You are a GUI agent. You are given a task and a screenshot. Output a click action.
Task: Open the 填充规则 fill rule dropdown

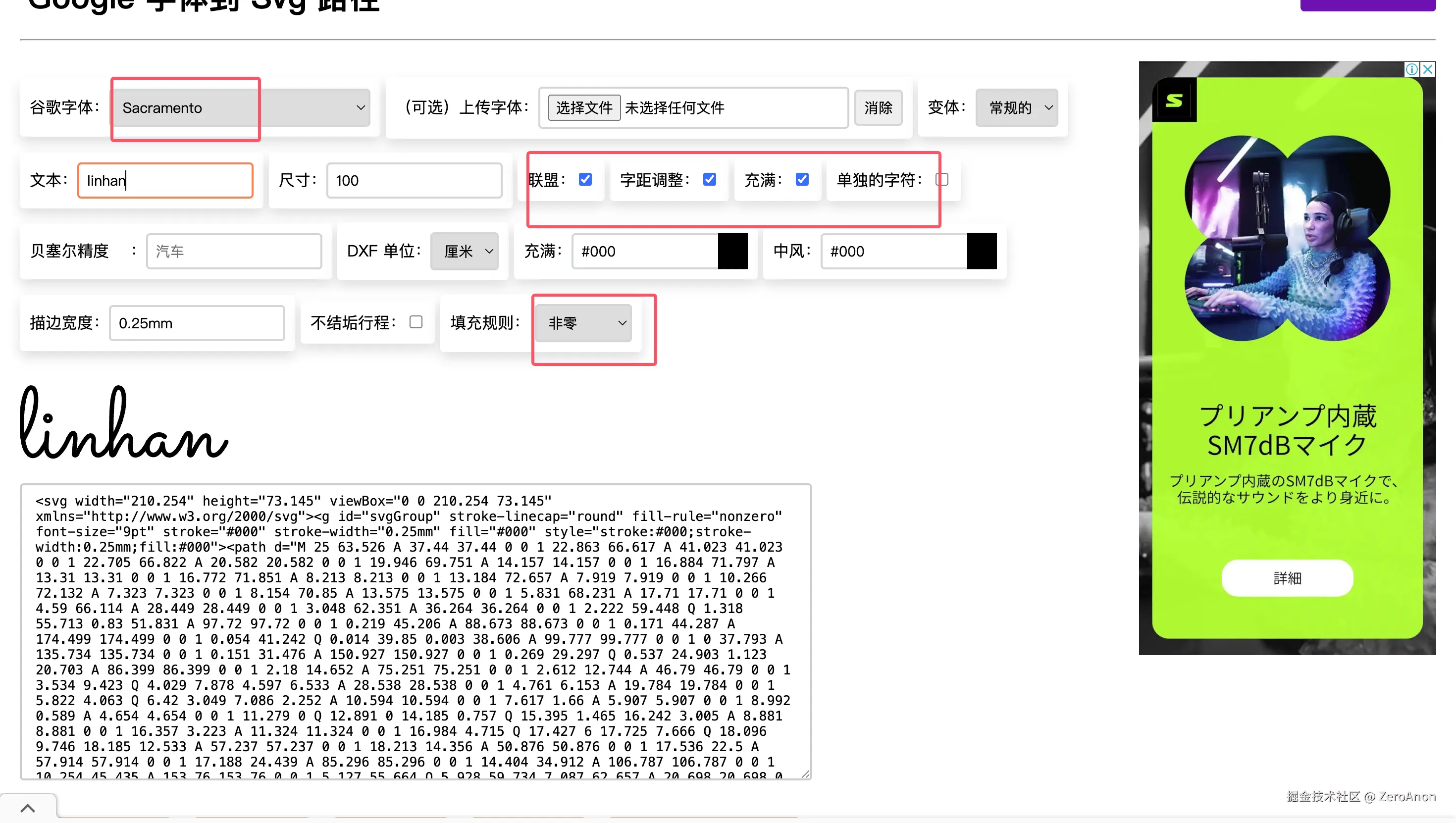(x=583, y=323)
